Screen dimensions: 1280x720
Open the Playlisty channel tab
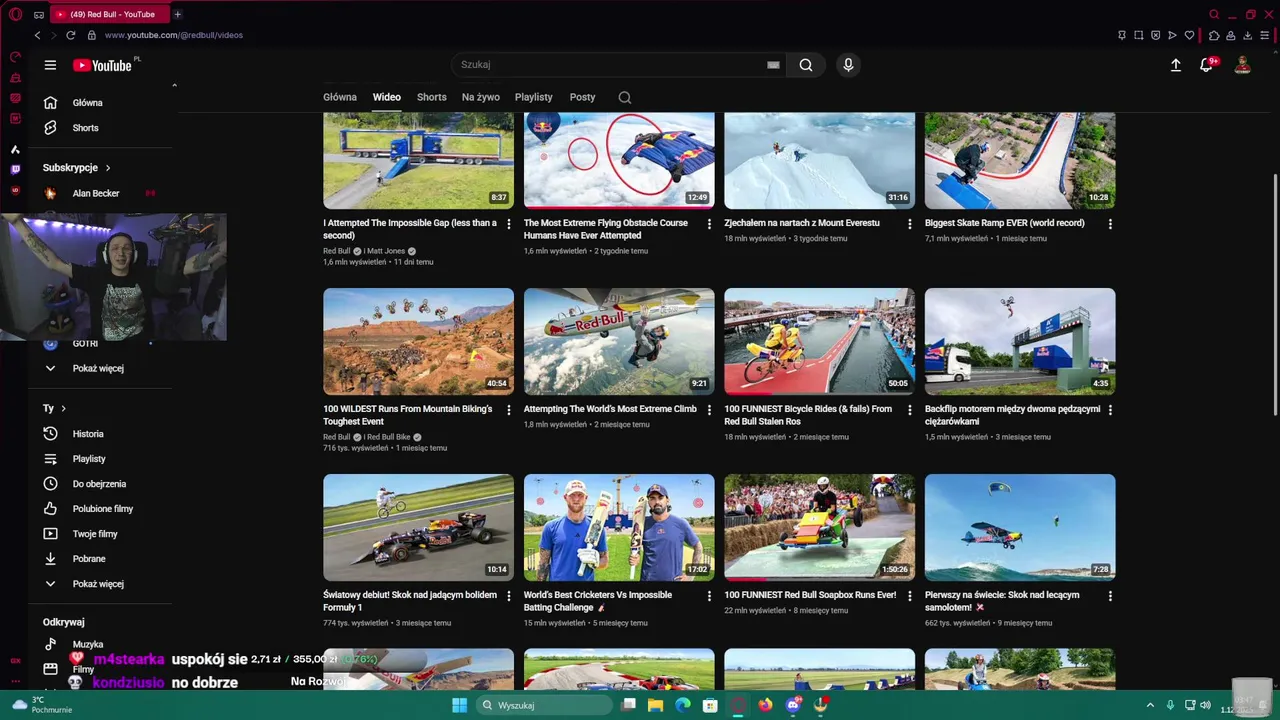[534, 97]
